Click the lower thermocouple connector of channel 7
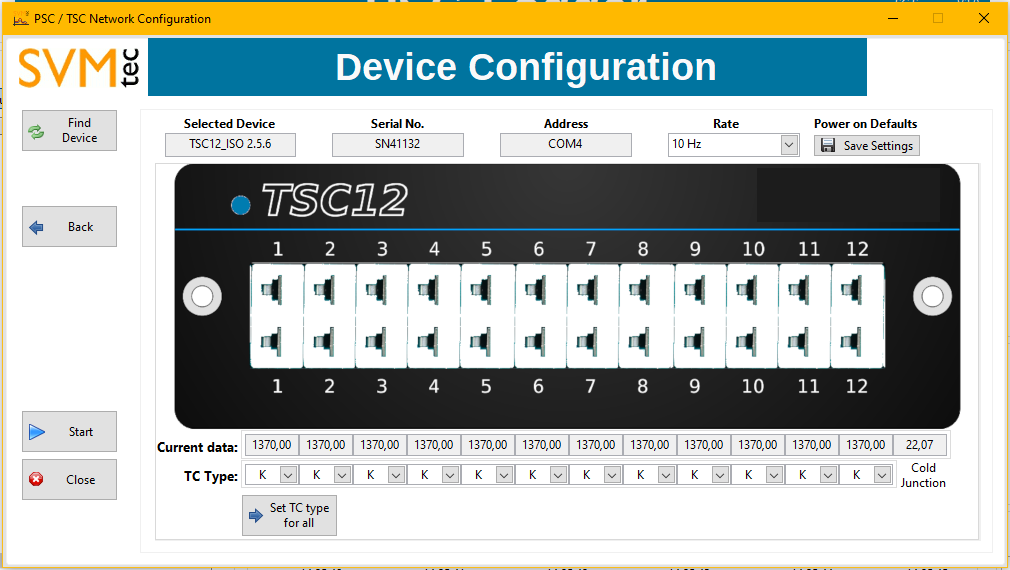This screenshot has height=570, width=1010. [587, 341]
